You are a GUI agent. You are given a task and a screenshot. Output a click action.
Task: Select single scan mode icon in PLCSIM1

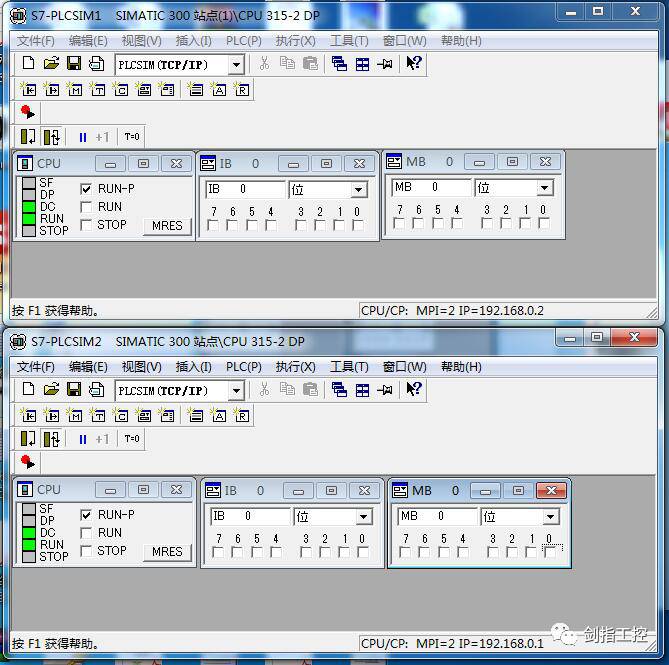coord(28,137)
